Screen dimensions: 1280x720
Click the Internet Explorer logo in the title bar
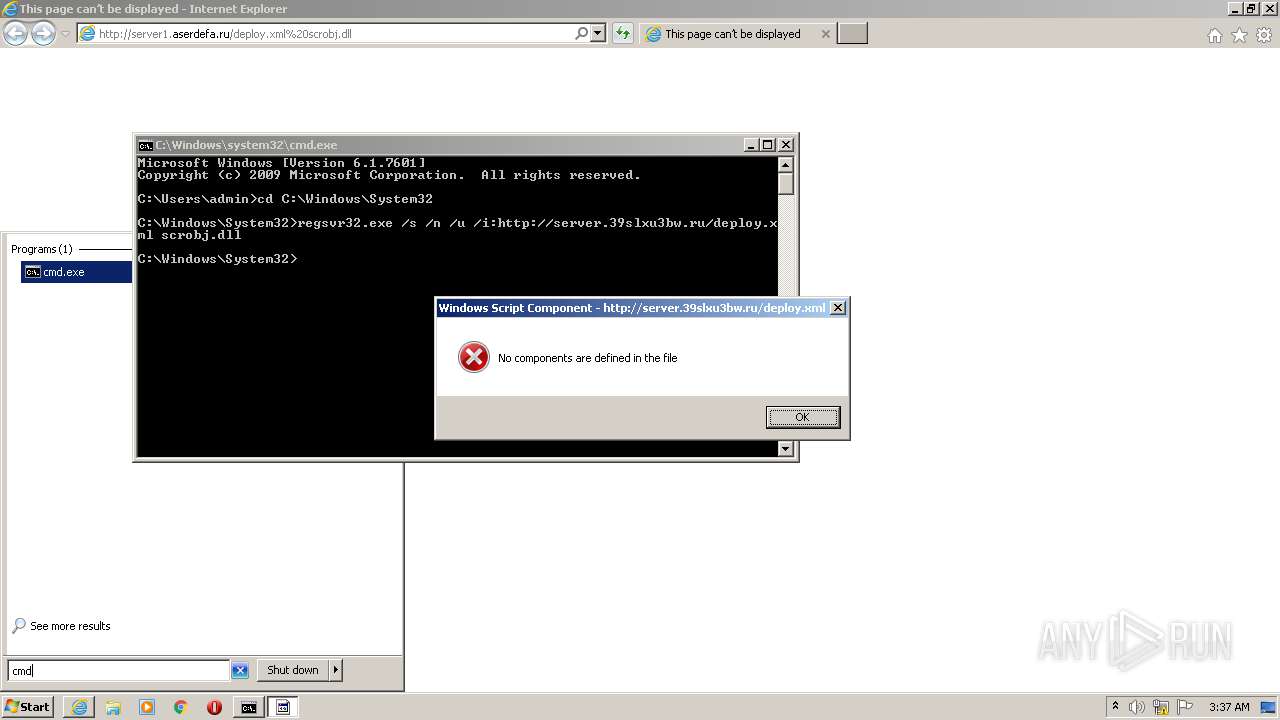(10, 9)
